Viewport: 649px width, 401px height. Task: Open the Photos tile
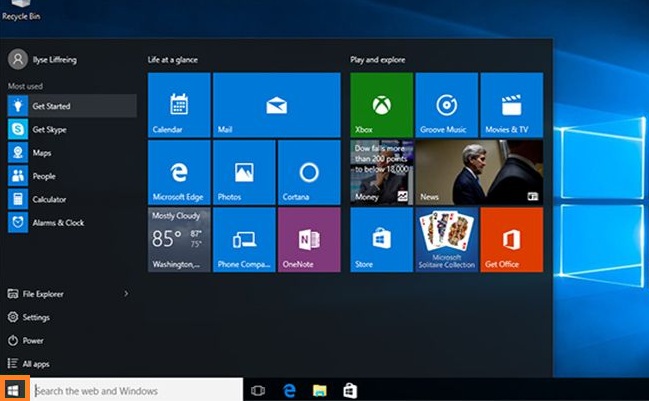244,172
